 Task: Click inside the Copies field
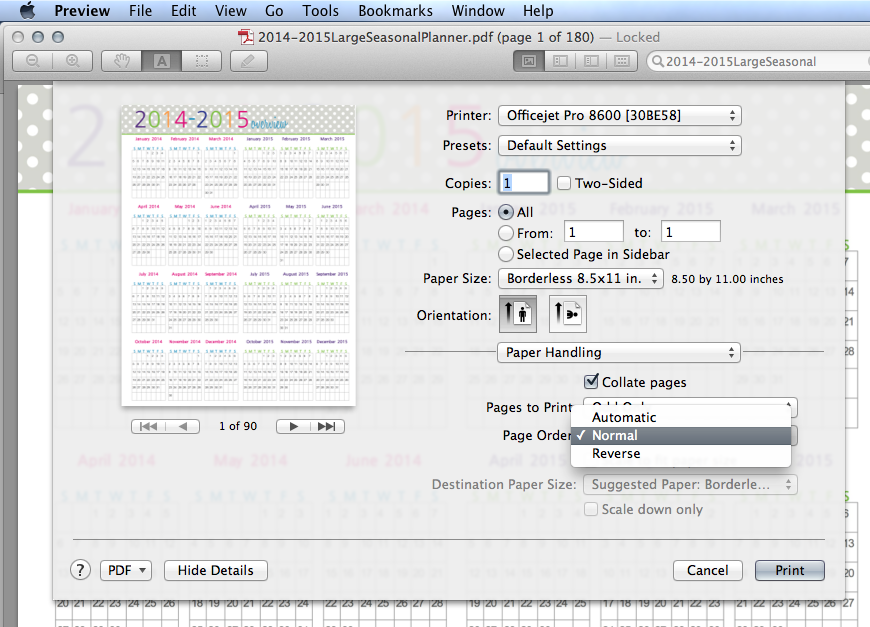523,182
